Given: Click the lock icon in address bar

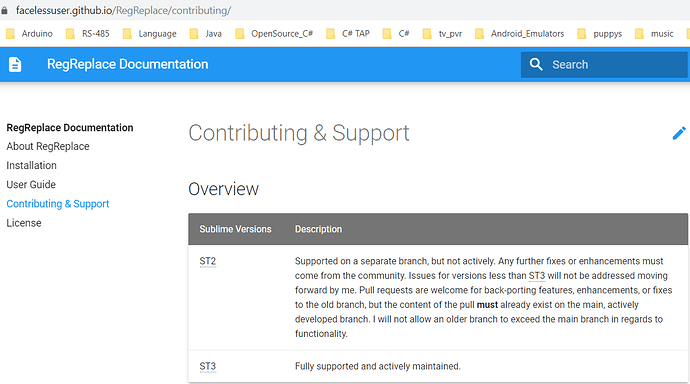Looking at the screenshot, I should [x=4, y=10].
